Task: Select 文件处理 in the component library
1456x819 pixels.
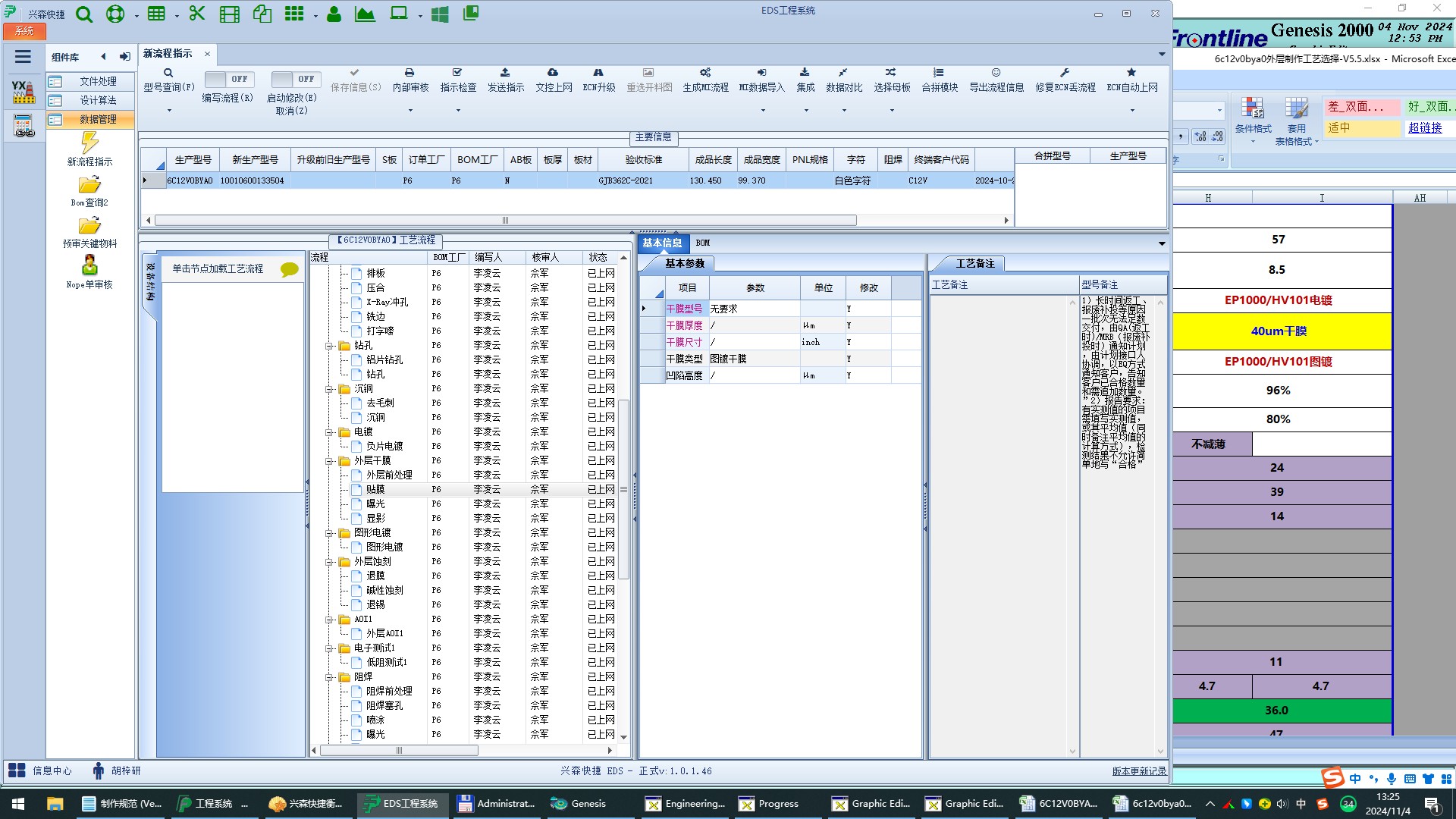Action: pyautogui.click(x=90, y=81)
